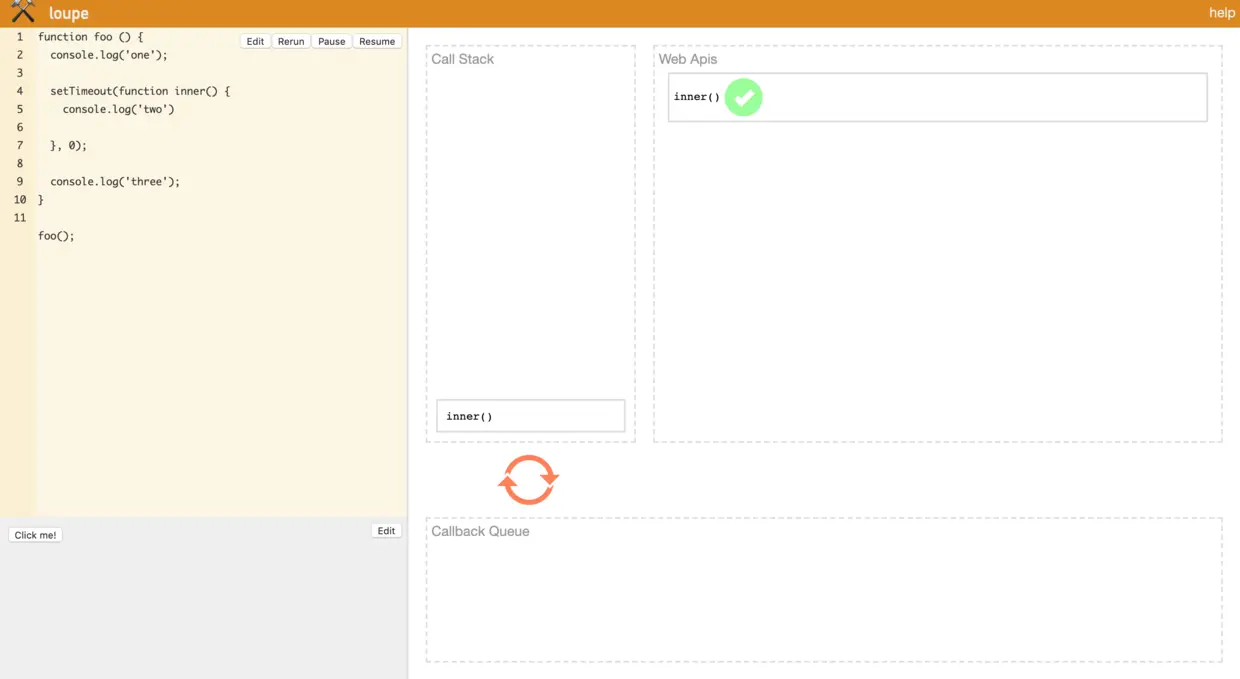Click the Call Stack heading
The height and width of the screenshot is (679, 1240).
pyautogui.click(x=463, y=59)
